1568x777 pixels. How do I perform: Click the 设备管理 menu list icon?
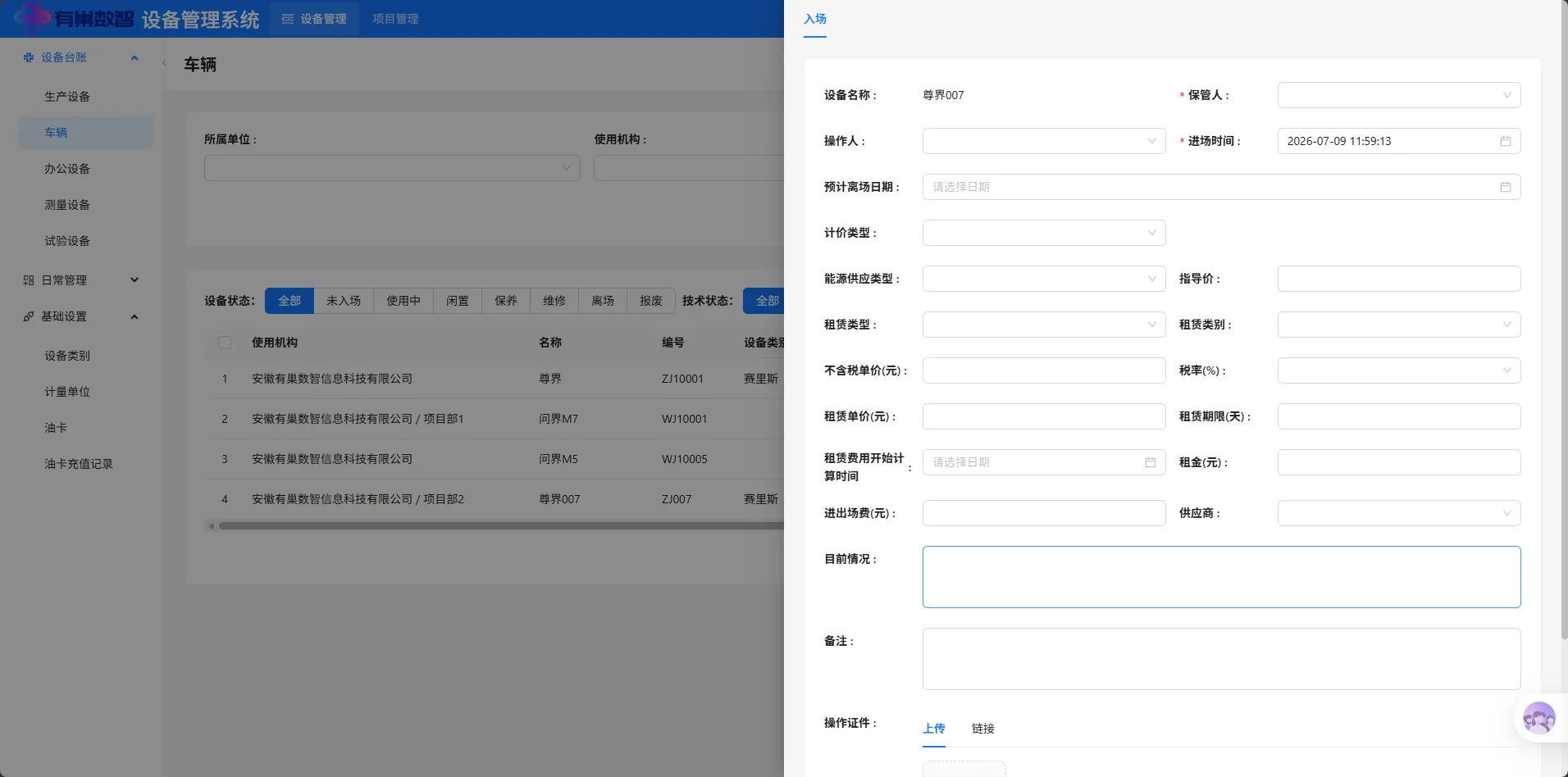[288, 19]
